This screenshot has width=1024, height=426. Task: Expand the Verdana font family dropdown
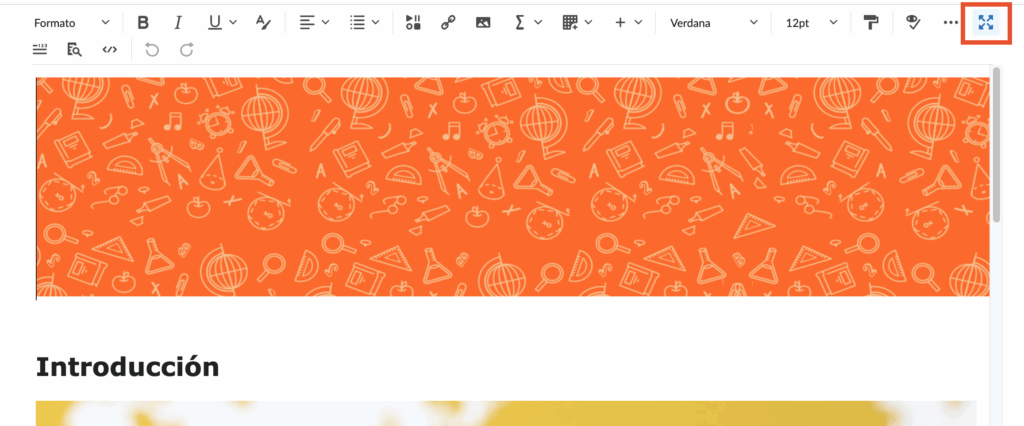click(714, 23)
